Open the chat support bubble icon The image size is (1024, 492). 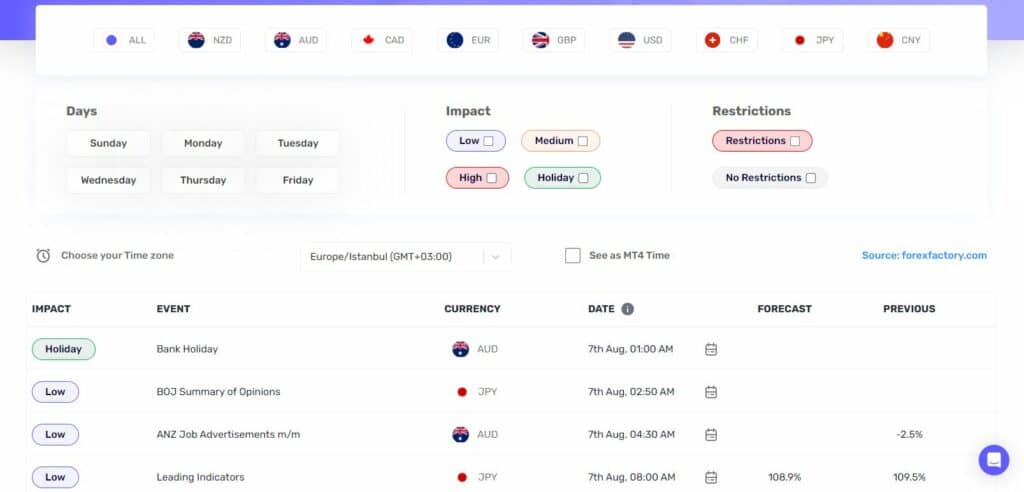(x=993, y=459)
